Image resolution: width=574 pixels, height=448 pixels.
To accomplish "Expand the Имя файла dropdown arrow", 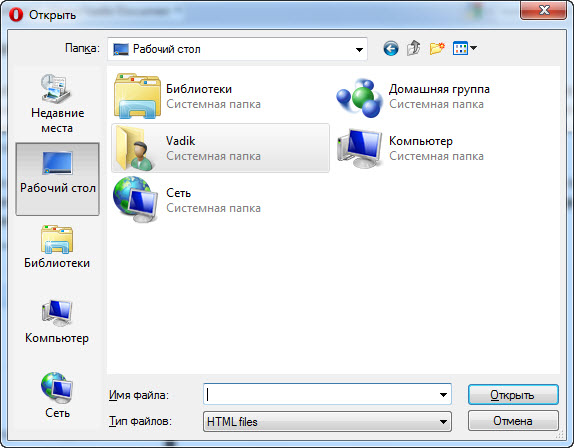I will [443, 395].
